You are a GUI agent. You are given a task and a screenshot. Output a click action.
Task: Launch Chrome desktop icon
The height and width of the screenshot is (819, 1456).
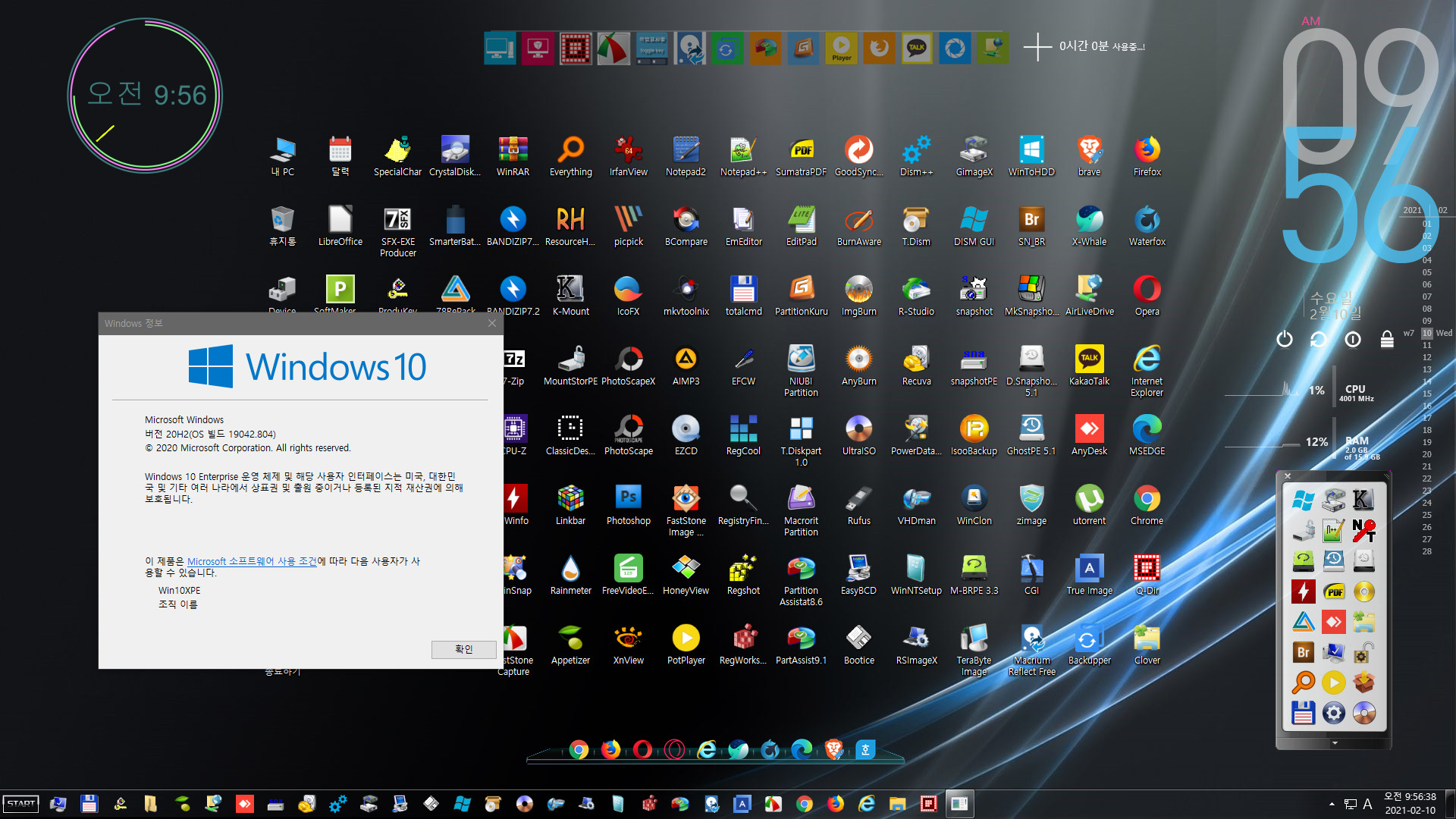tap(1147, 505)
